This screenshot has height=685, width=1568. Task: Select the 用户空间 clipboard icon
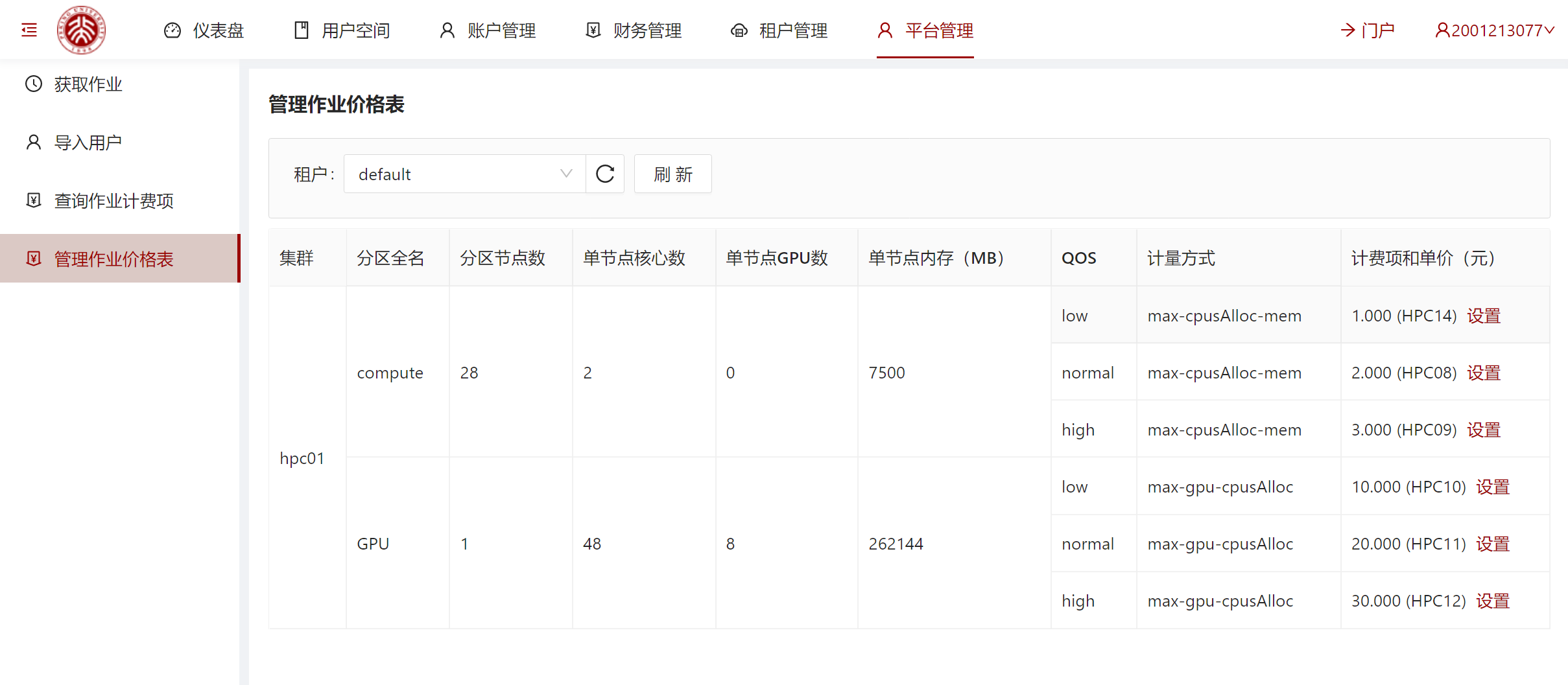tap(301, 30)
